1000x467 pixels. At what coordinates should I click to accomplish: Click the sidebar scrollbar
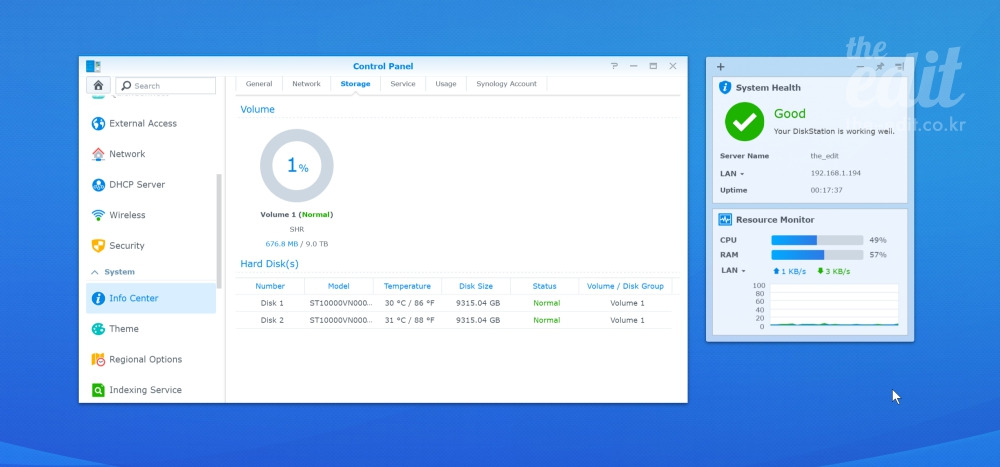[x=219, y=231]
